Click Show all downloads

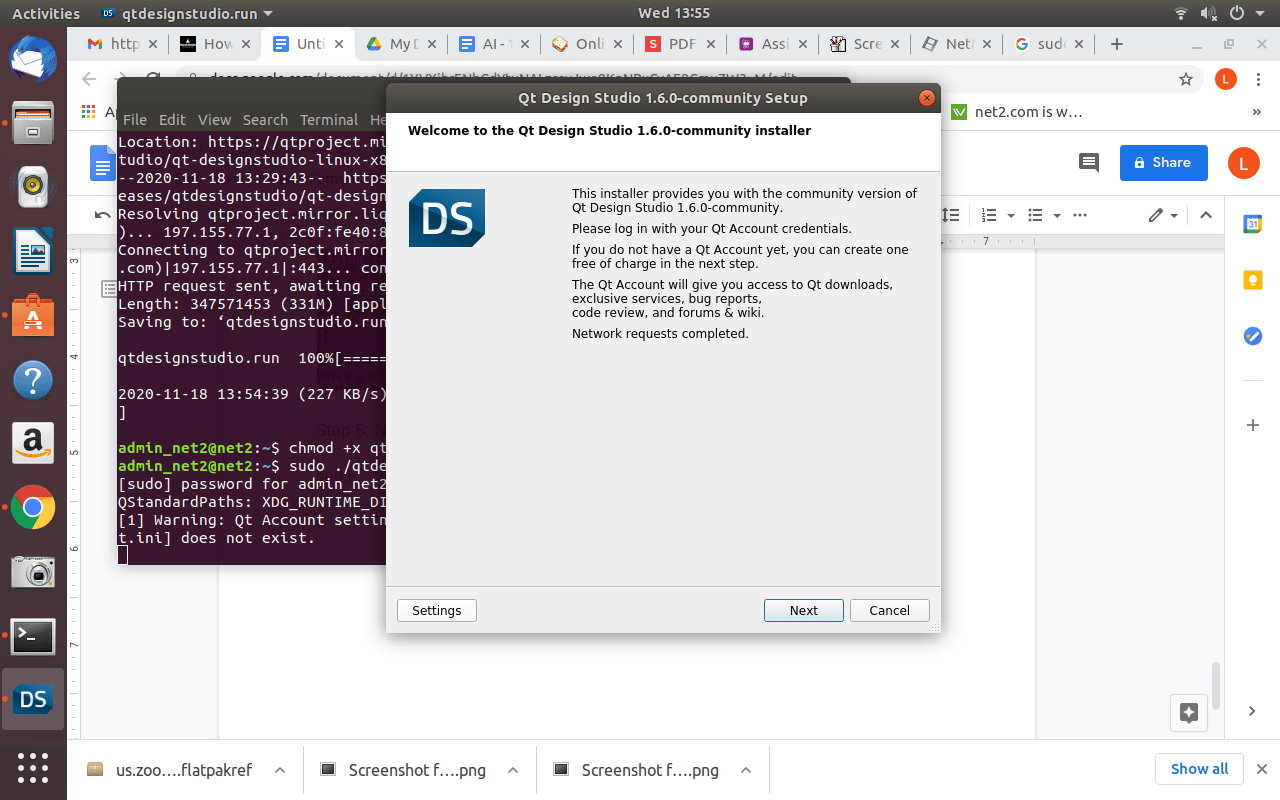tap(1199, 769)
